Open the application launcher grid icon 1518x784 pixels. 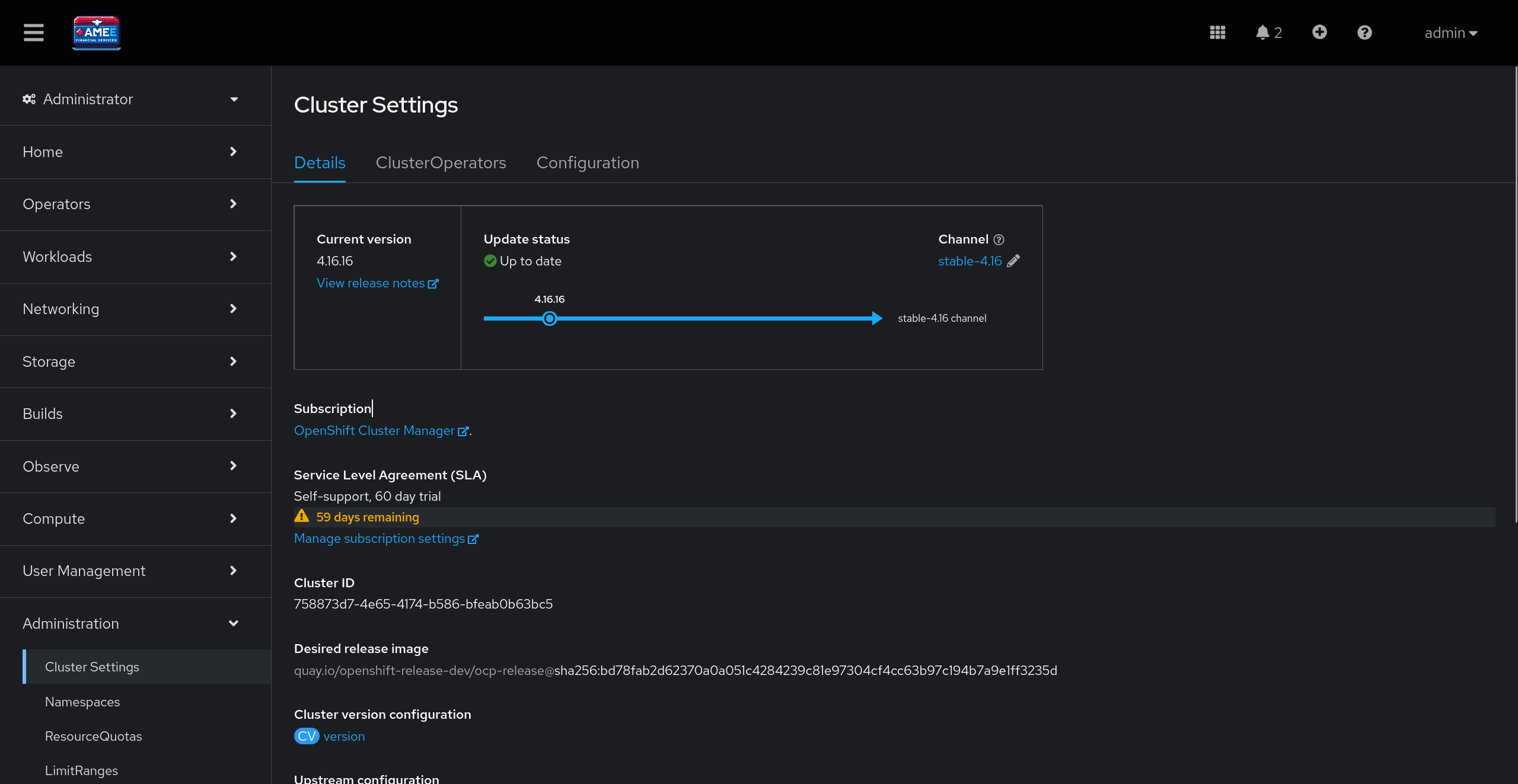1217,33
